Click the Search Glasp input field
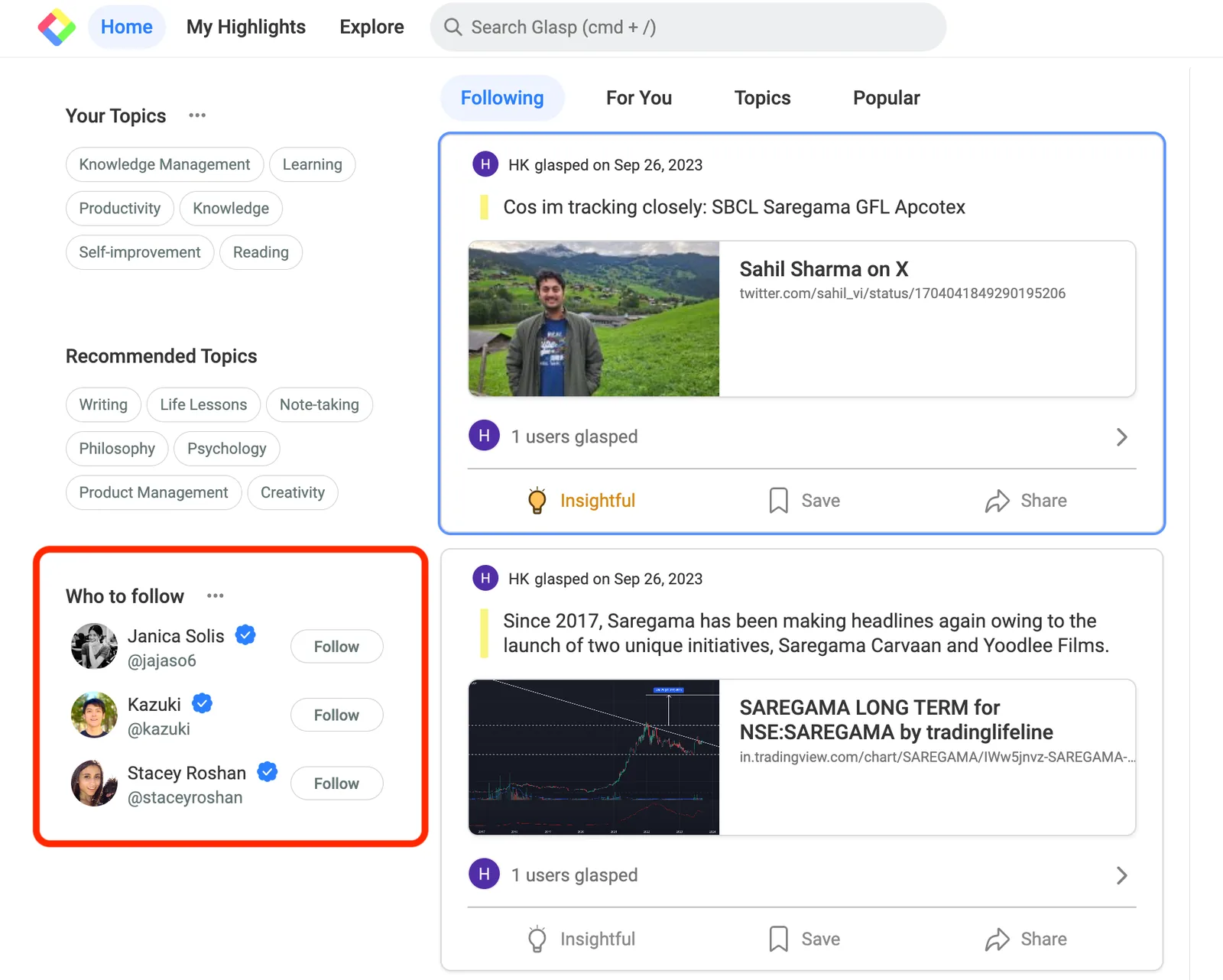Viewport: 1223px width, 980px height. point(688,28)
